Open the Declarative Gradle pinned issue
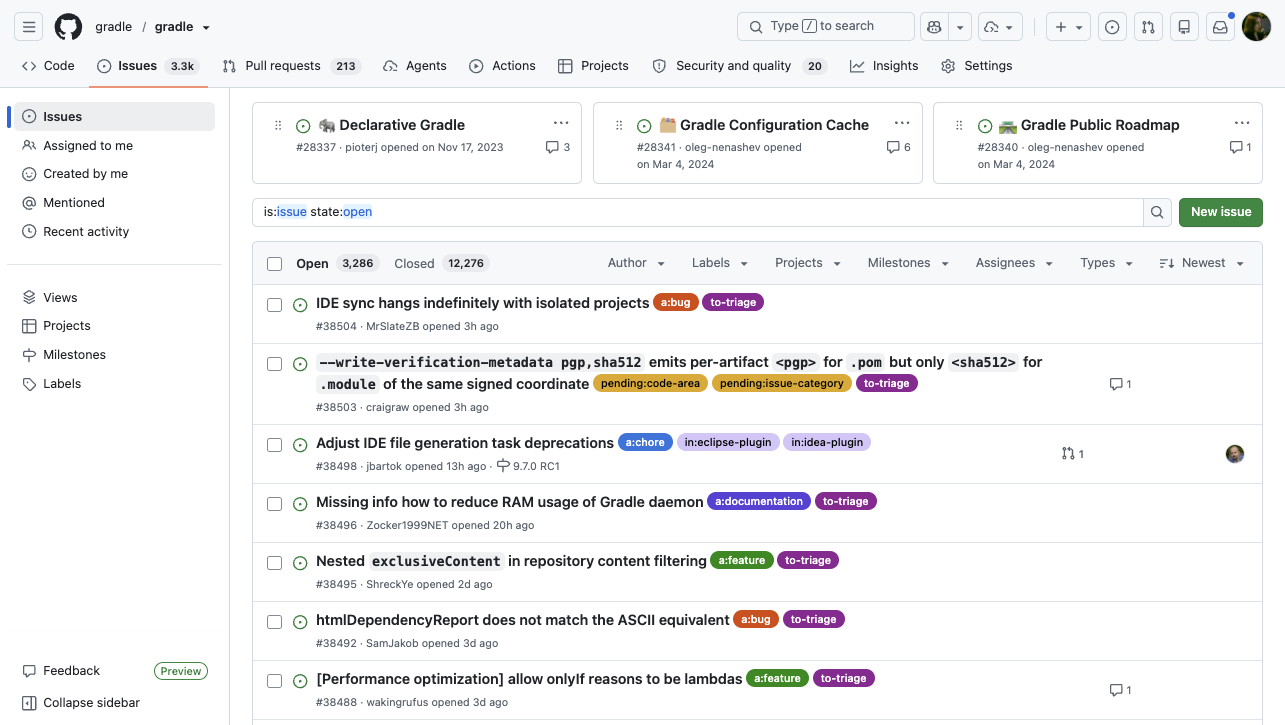The width and height of the screenshot is (1285, 725). coord(402,125)
